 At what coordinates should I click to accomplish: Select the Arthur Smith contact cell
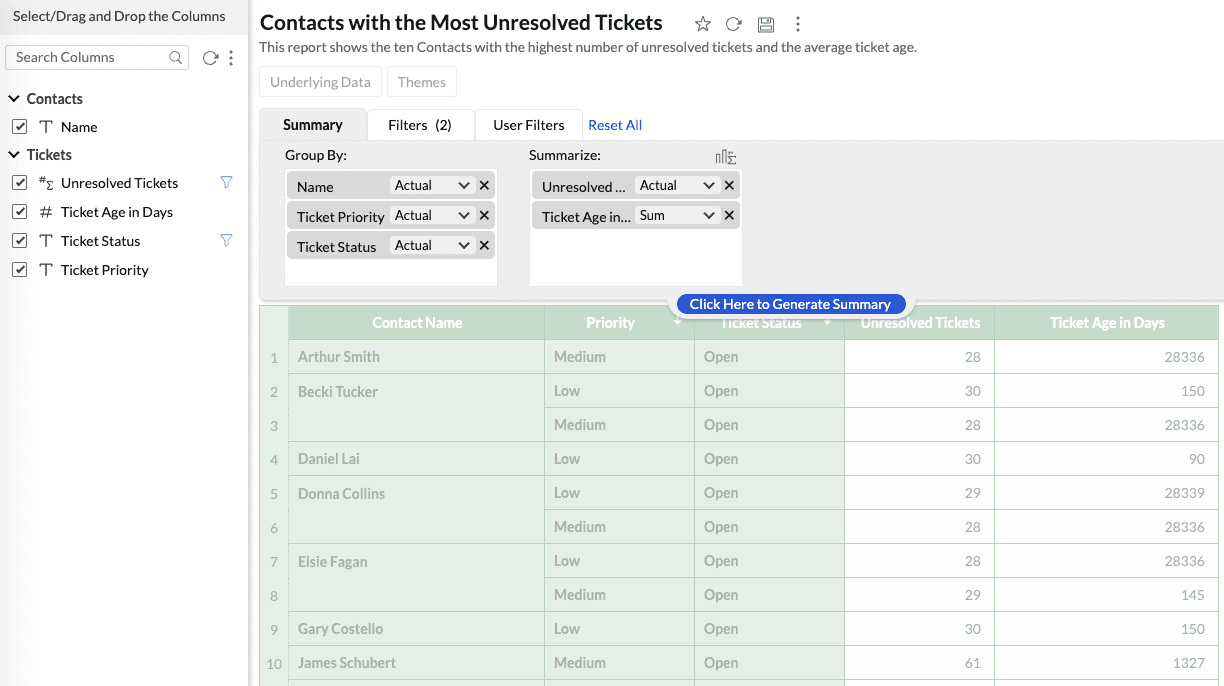coord(417,357)
